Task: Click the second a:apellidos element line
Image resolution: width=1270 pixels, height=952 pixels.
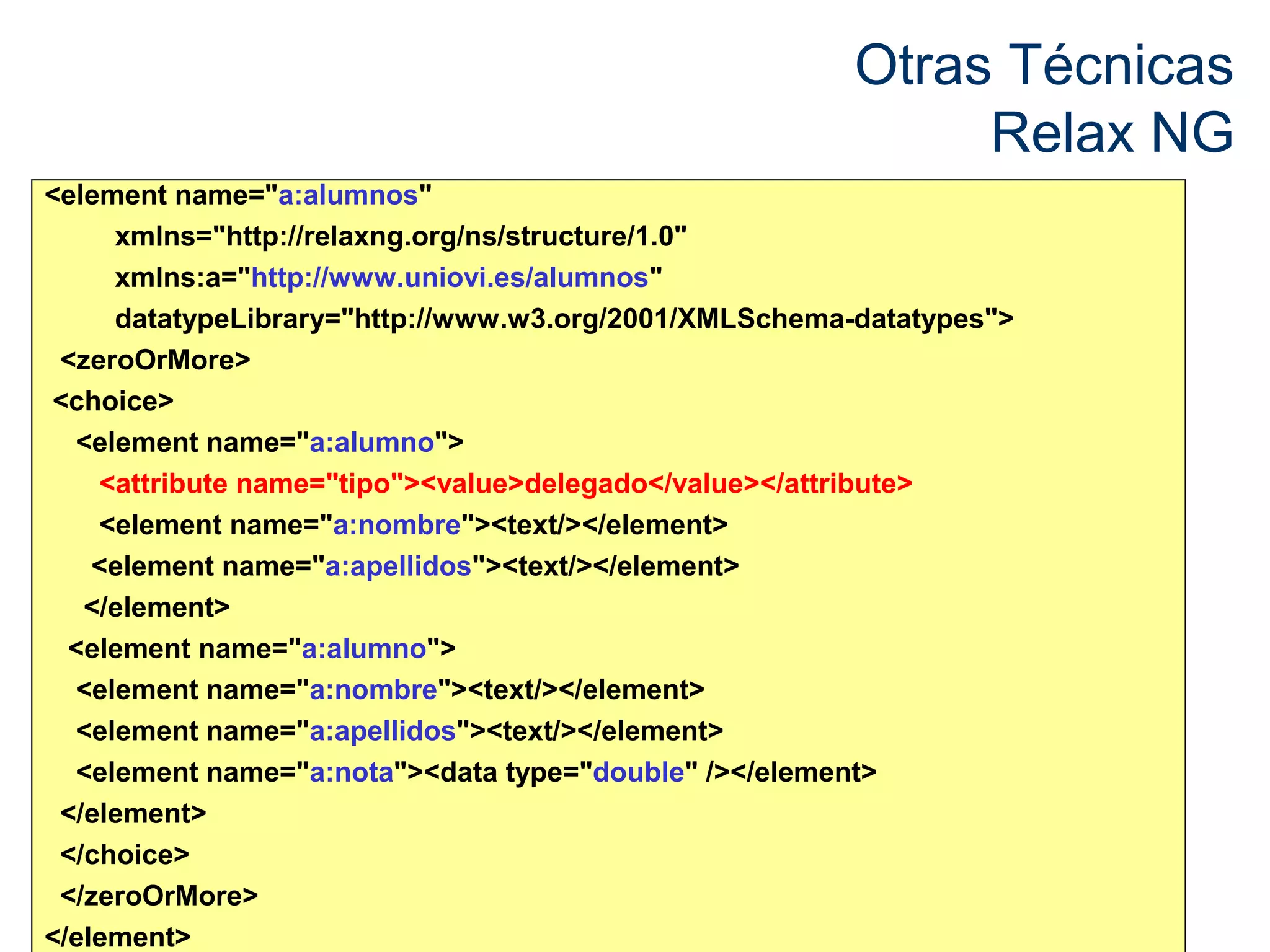Action: coord(399,731)
